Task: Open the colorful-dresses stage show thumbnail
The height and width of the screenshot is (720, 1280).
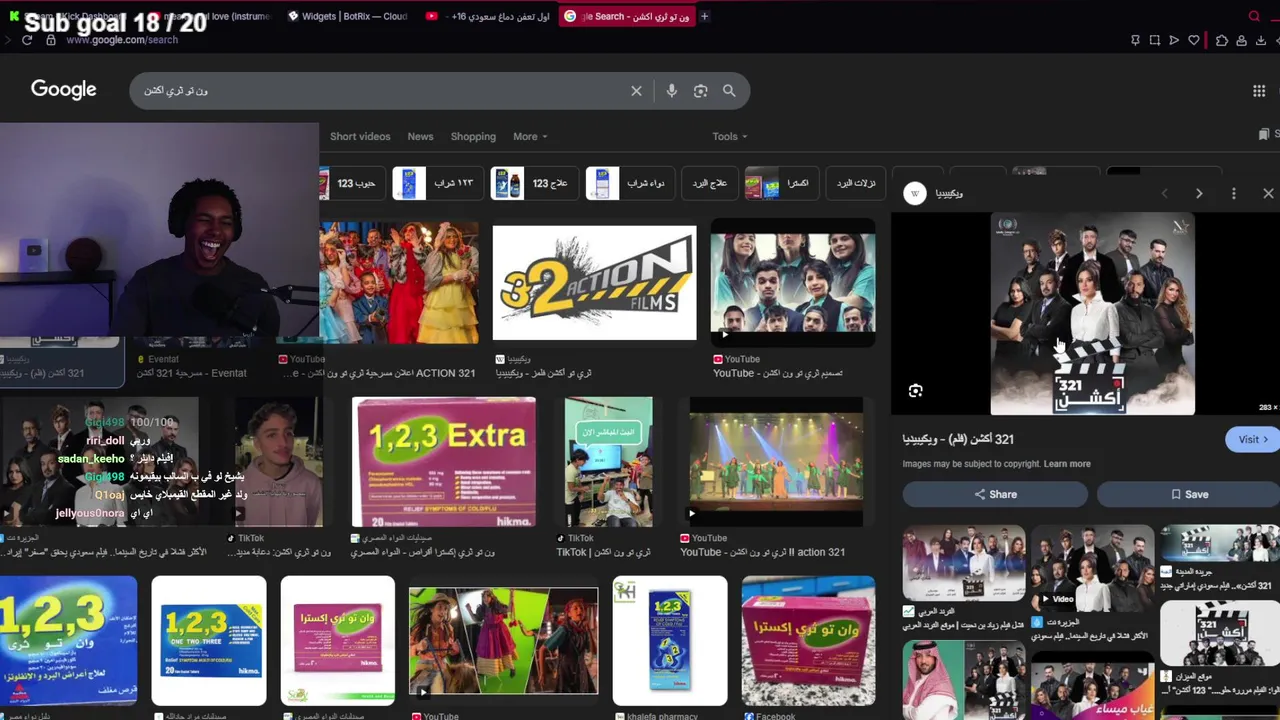Action: (399, 283)
